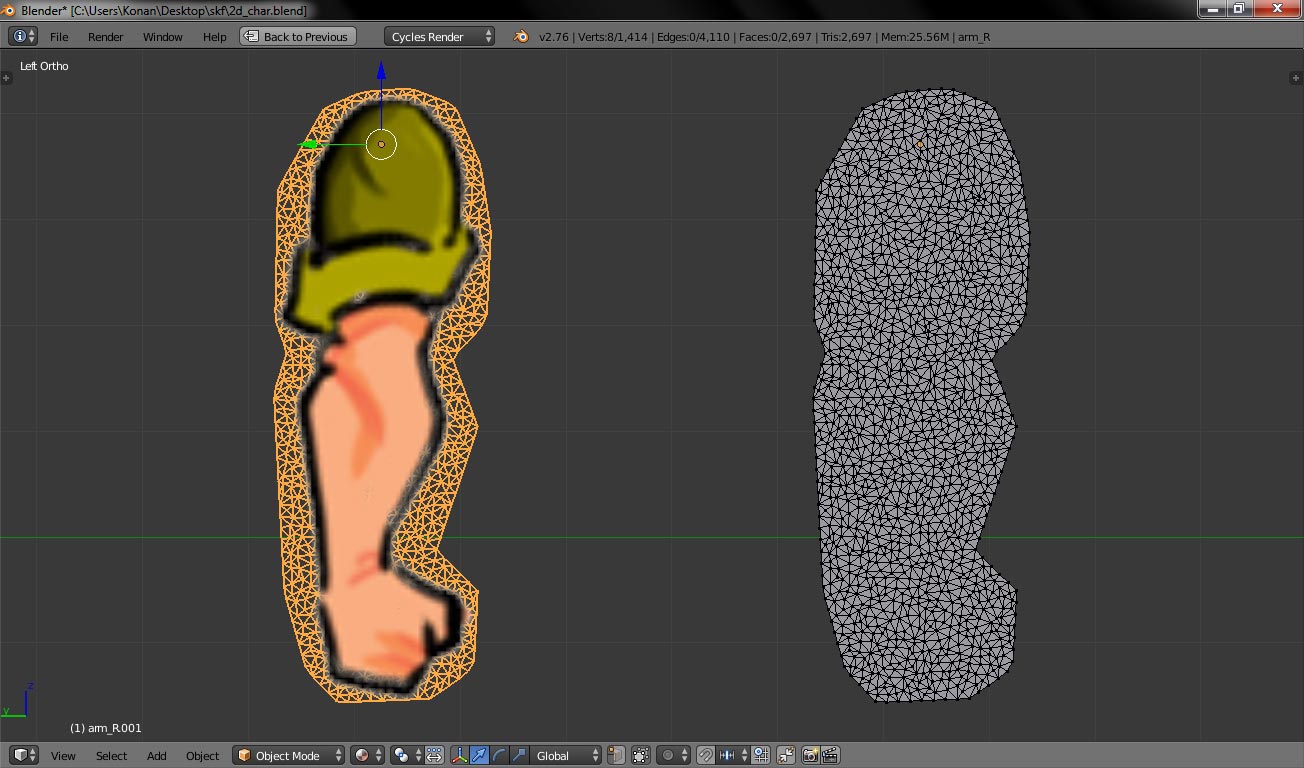Click the '(1) arm_R.001' object label
The width and height of the screenshot is (1304, 768).
106,728
